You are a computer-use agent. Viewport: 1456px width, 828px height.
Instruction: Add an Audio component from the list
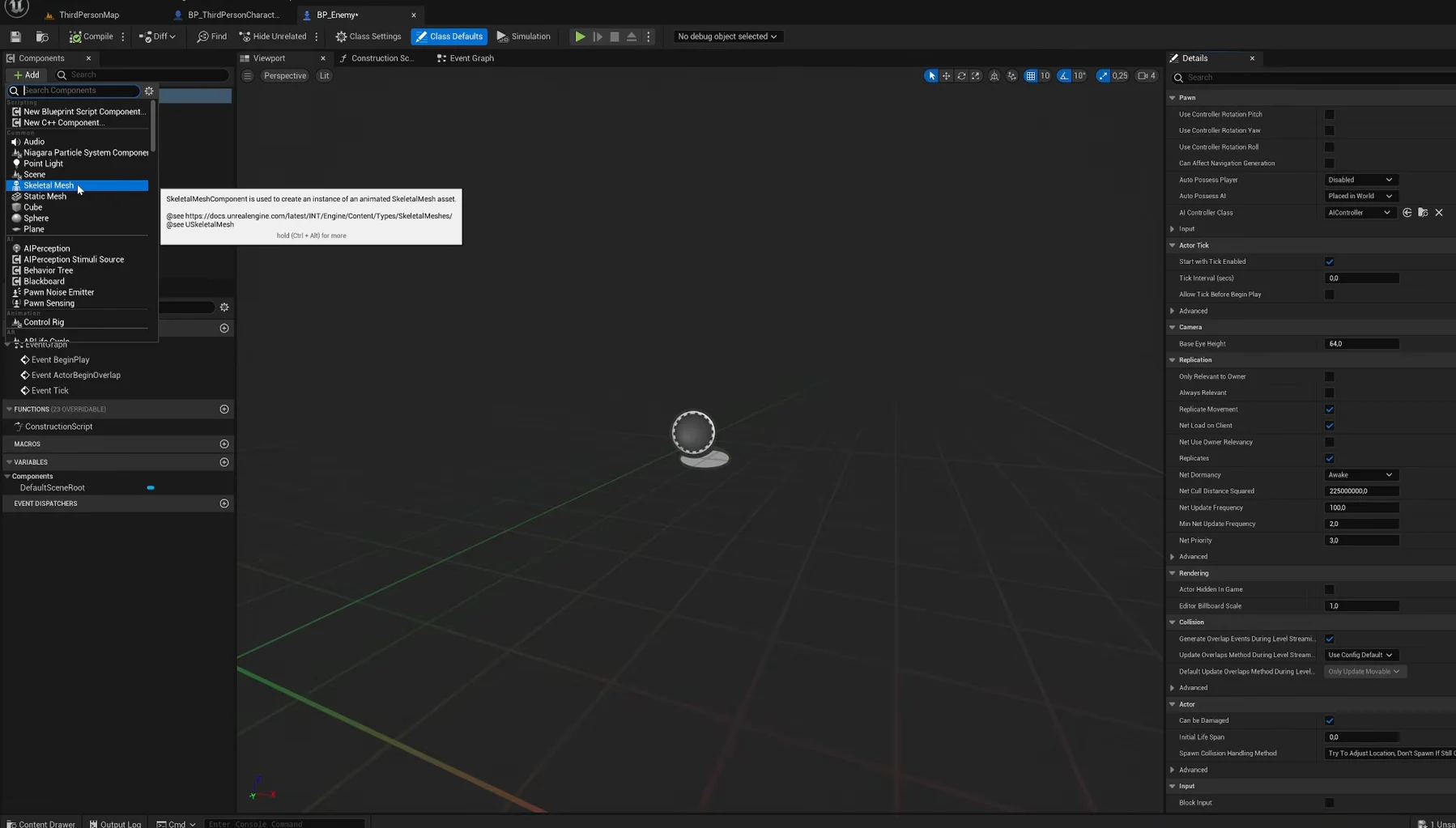(x=77, y=142)
